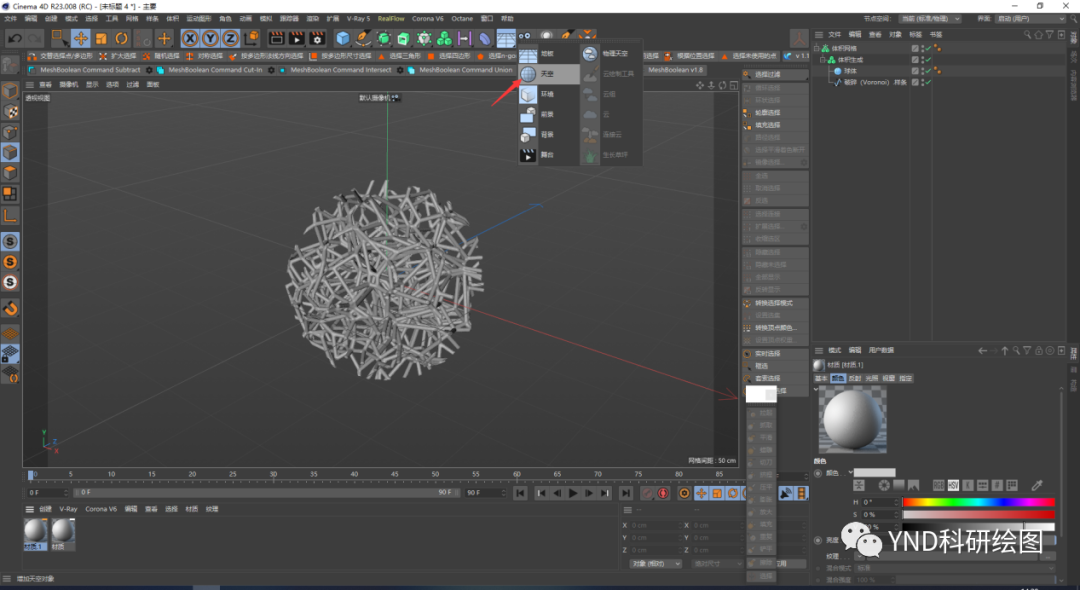Open the RealFlow menu
Image resolution: width=1080 pixels, height=590 pixels.
pyautogui.click(x=391, y=19)
